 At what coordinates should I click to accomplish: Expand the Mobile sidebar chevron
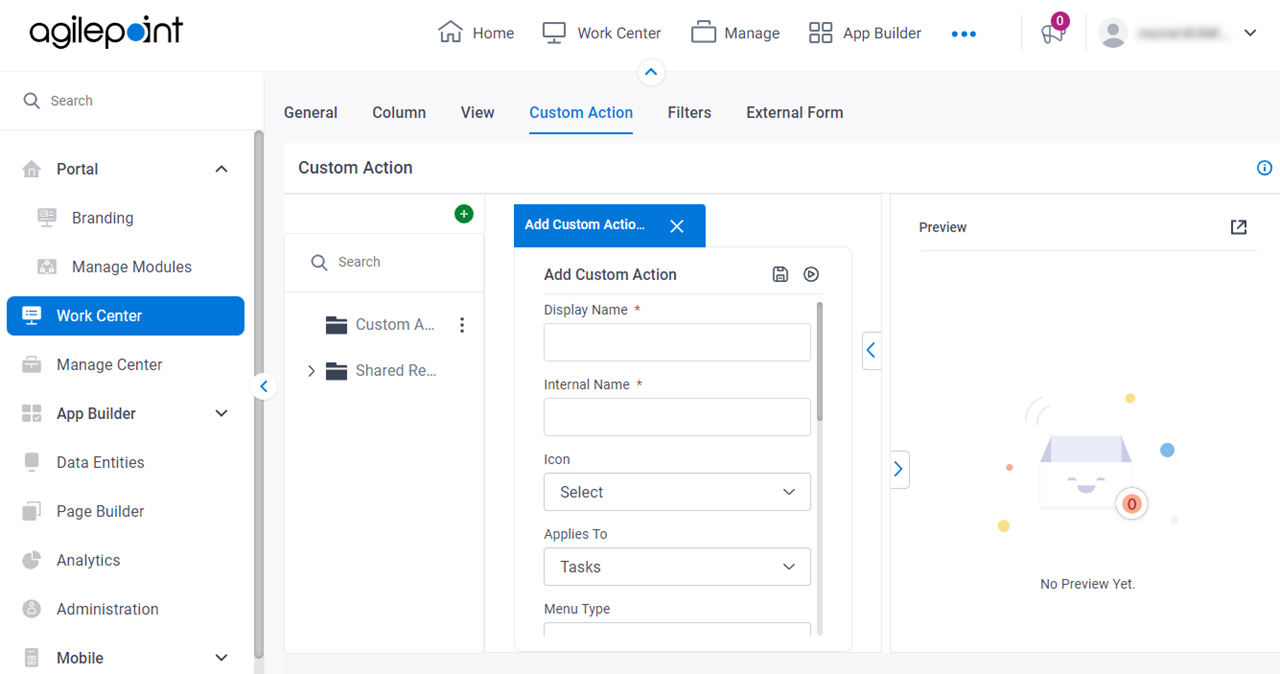[222, 658]
